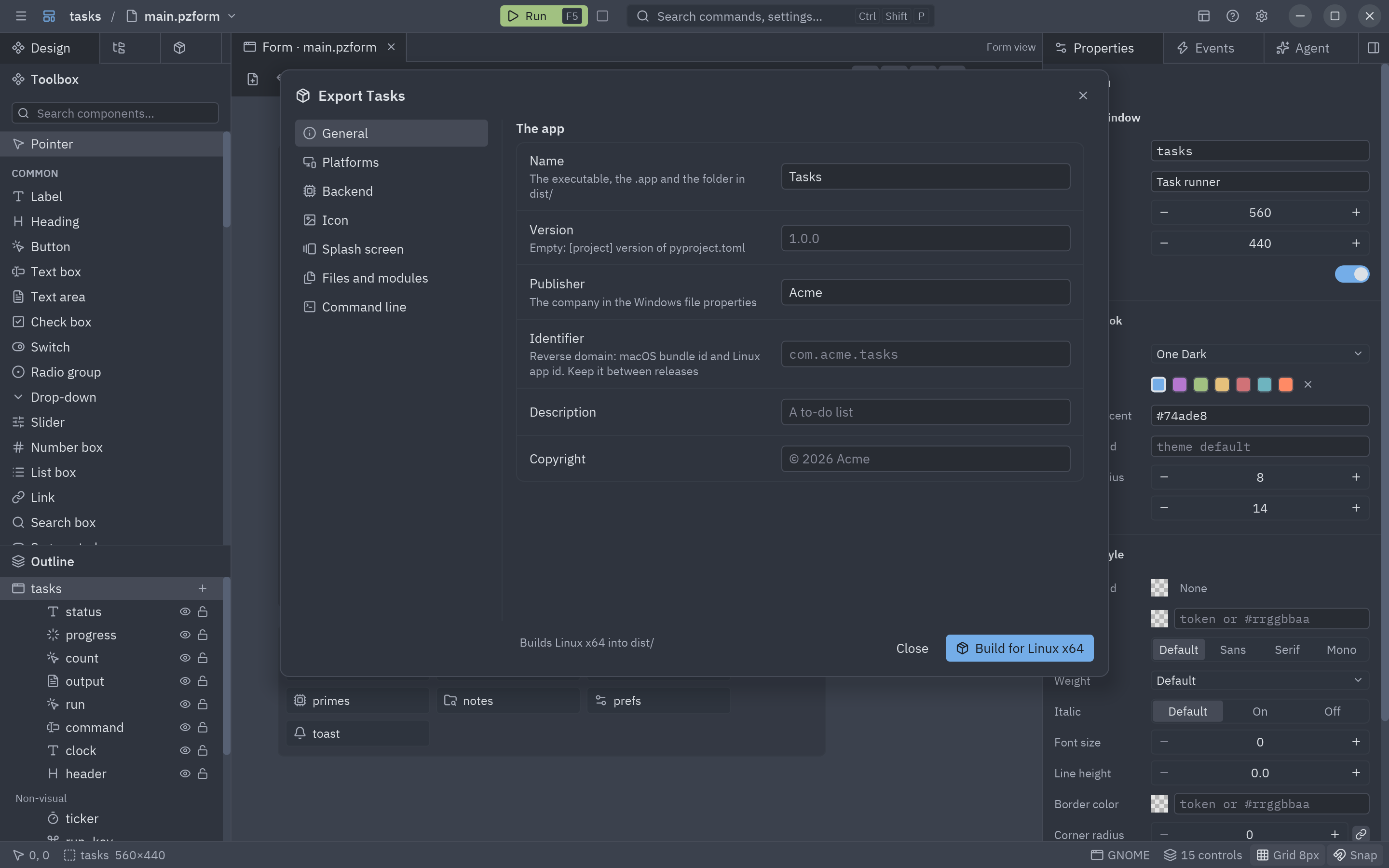Viewport: 1389px width, 868px height.
Task: Open the Weight Default dropdown
Action: [x=1259, y=680]
